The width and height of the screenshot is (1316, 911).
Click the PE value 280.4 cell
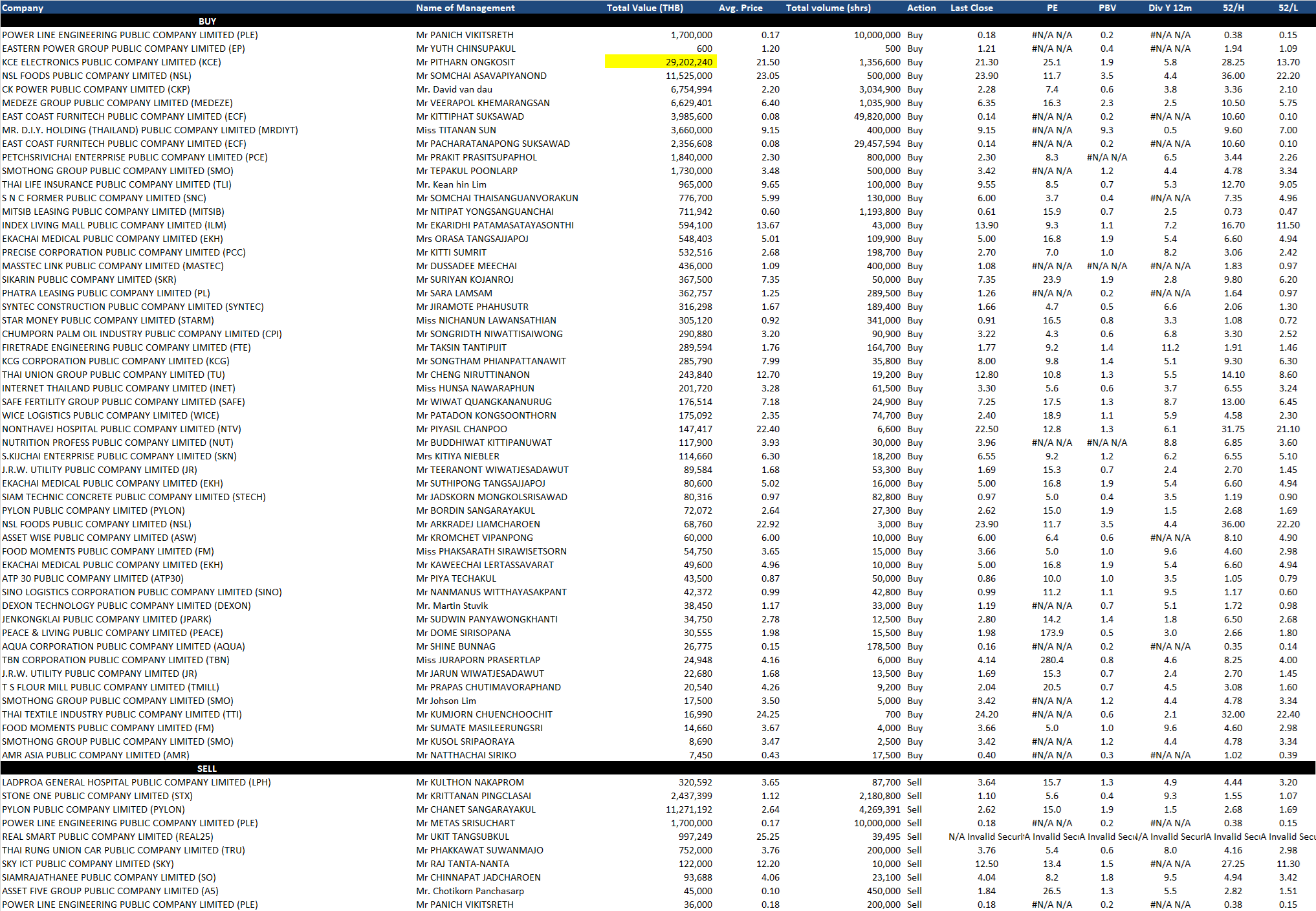(1052, 660)
